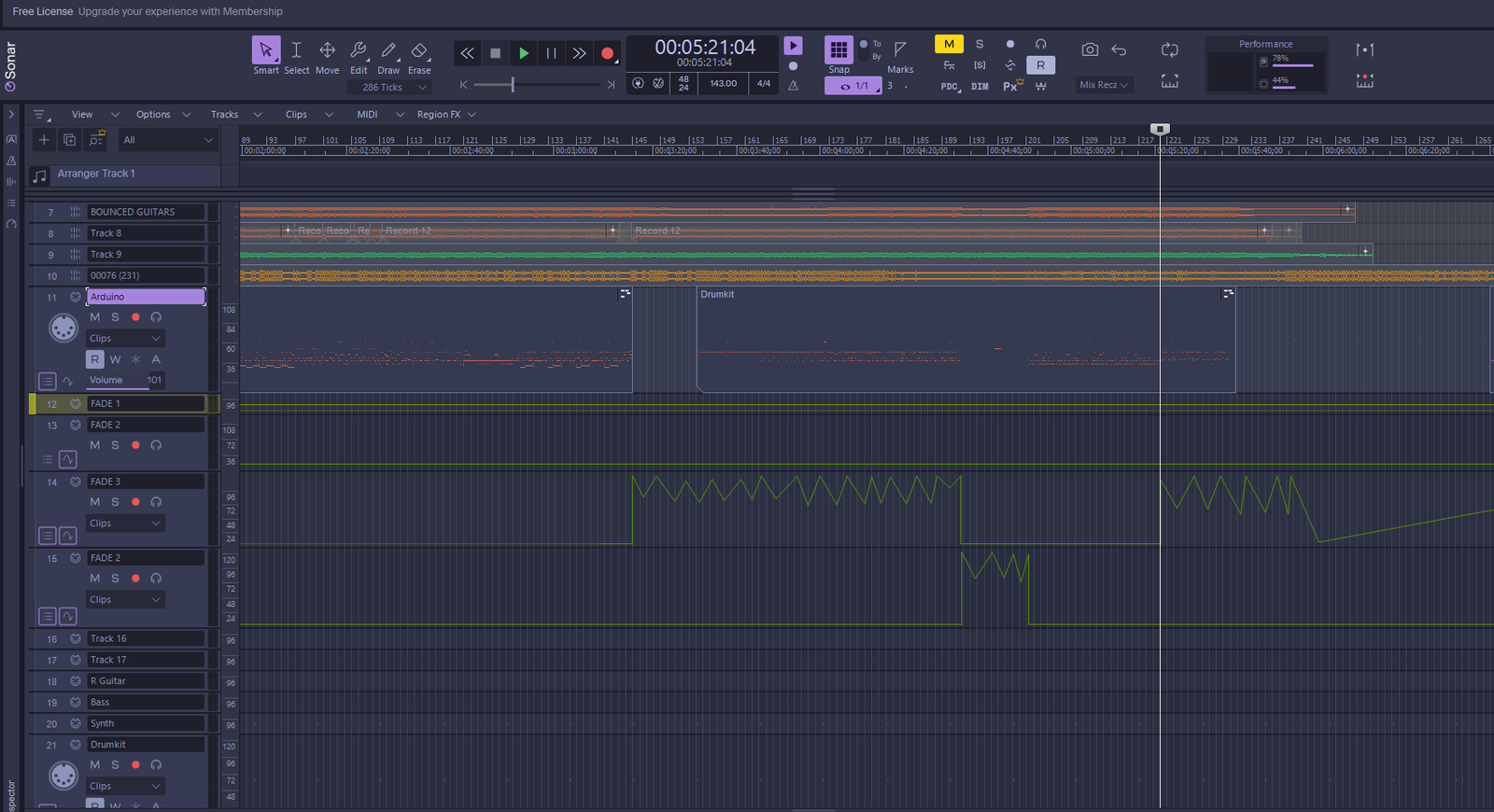The height and width of the screenshot is (812, 1494).
Task: Select the R Guitar track
Action: [x=146, y=681]
